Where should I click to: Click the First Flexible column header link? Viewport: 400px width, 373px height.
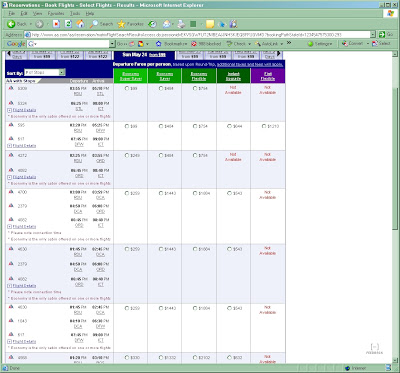[x=268, y=76]
